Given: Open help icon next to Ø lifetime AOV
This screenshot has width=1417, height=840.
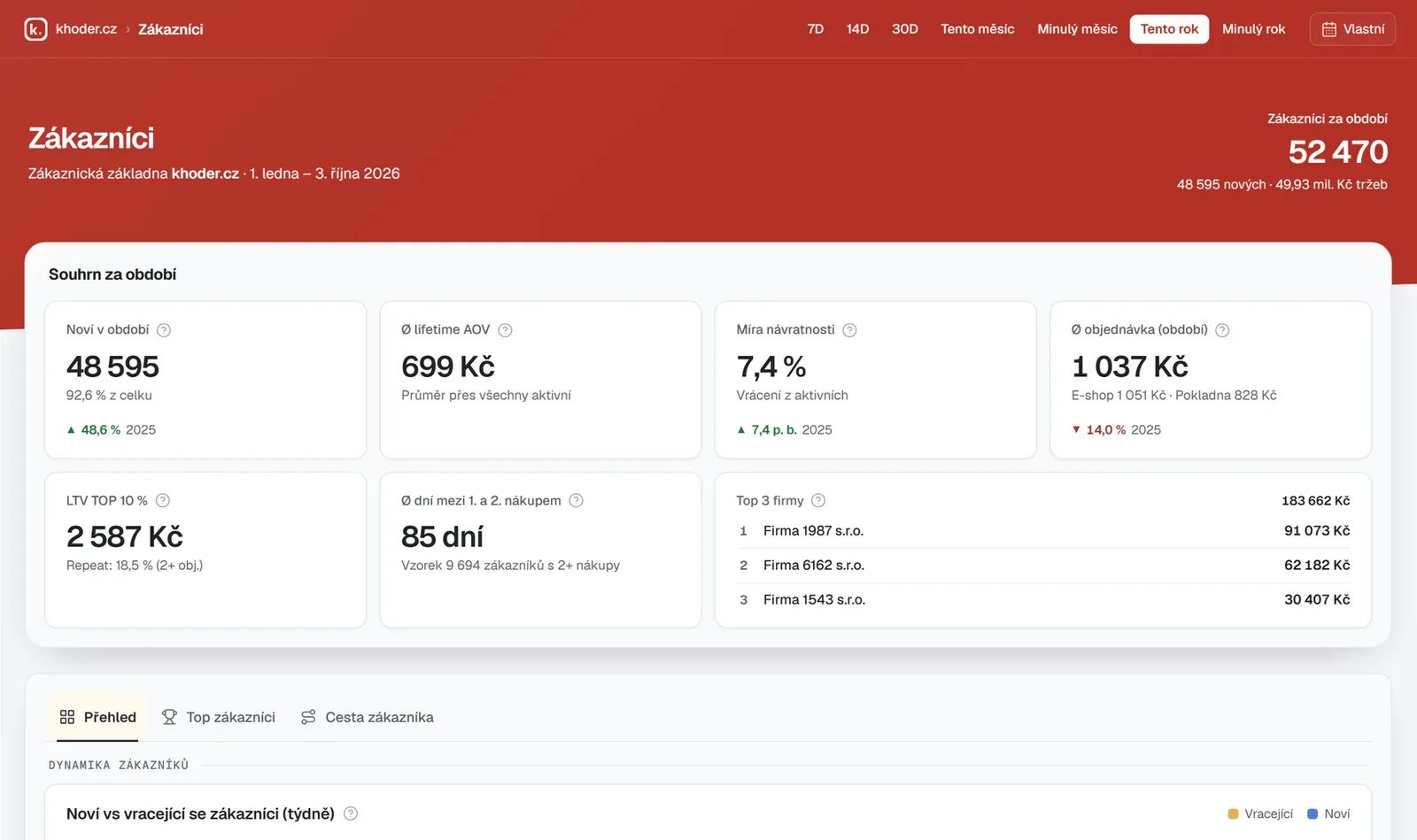Looking at the screenshot, I should point(505,330).
